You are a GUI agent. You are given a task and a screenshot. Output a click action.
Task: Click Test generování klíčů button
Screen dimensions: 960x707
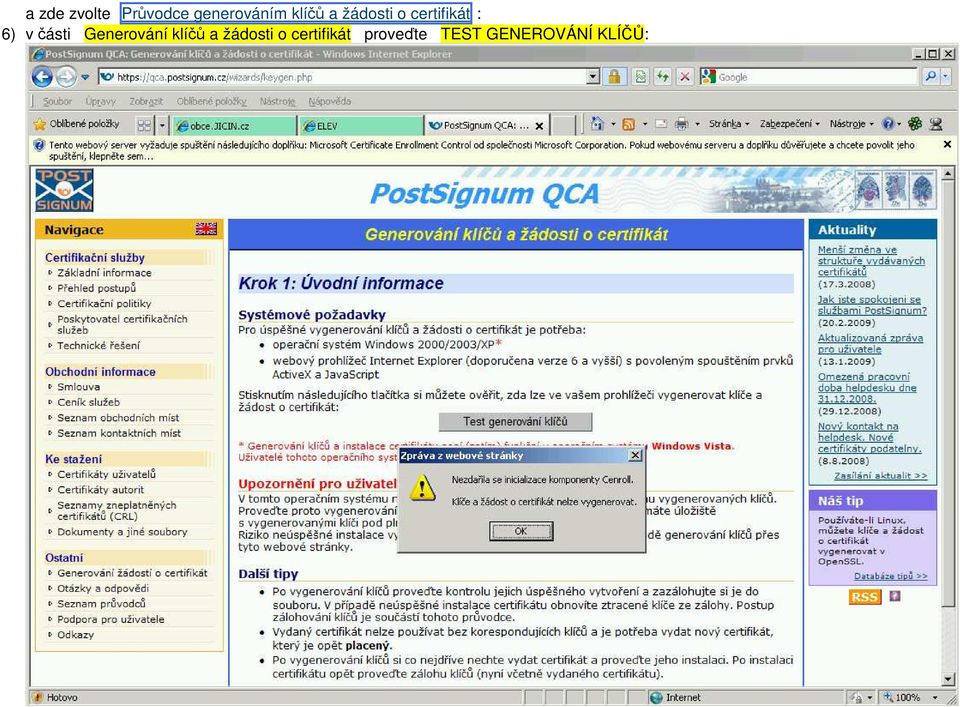516,422
